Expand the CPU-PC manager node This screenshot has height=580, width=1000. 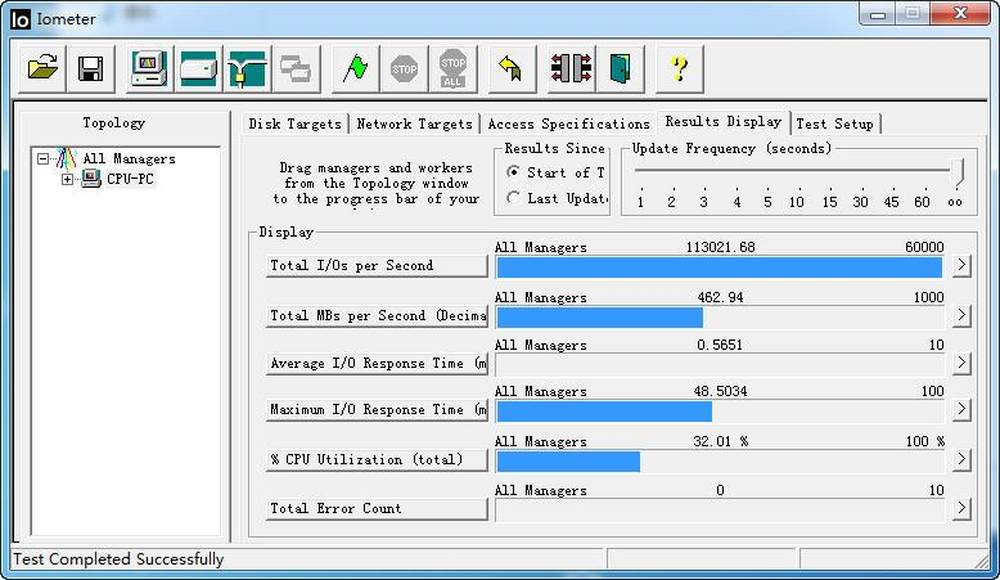tap(67, 179)
